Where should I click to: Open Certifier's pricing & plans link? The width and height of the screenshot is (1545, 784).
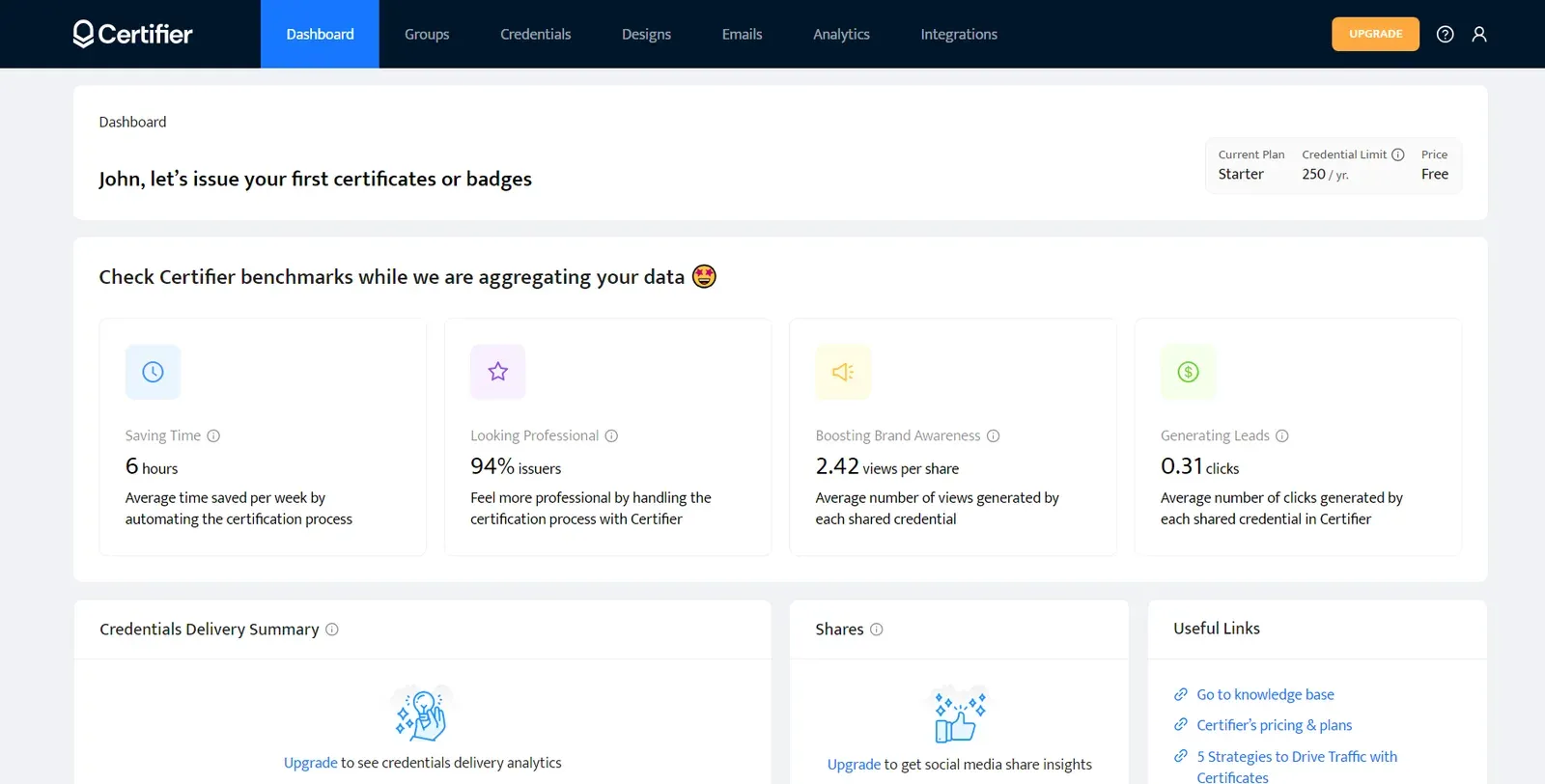tap(1274, 725)
